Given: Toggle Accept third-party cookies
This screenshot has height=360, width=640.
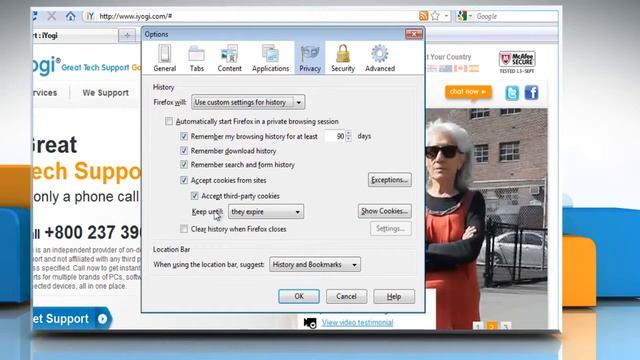Looking at the screenshot, I should (x=194, y=196).
